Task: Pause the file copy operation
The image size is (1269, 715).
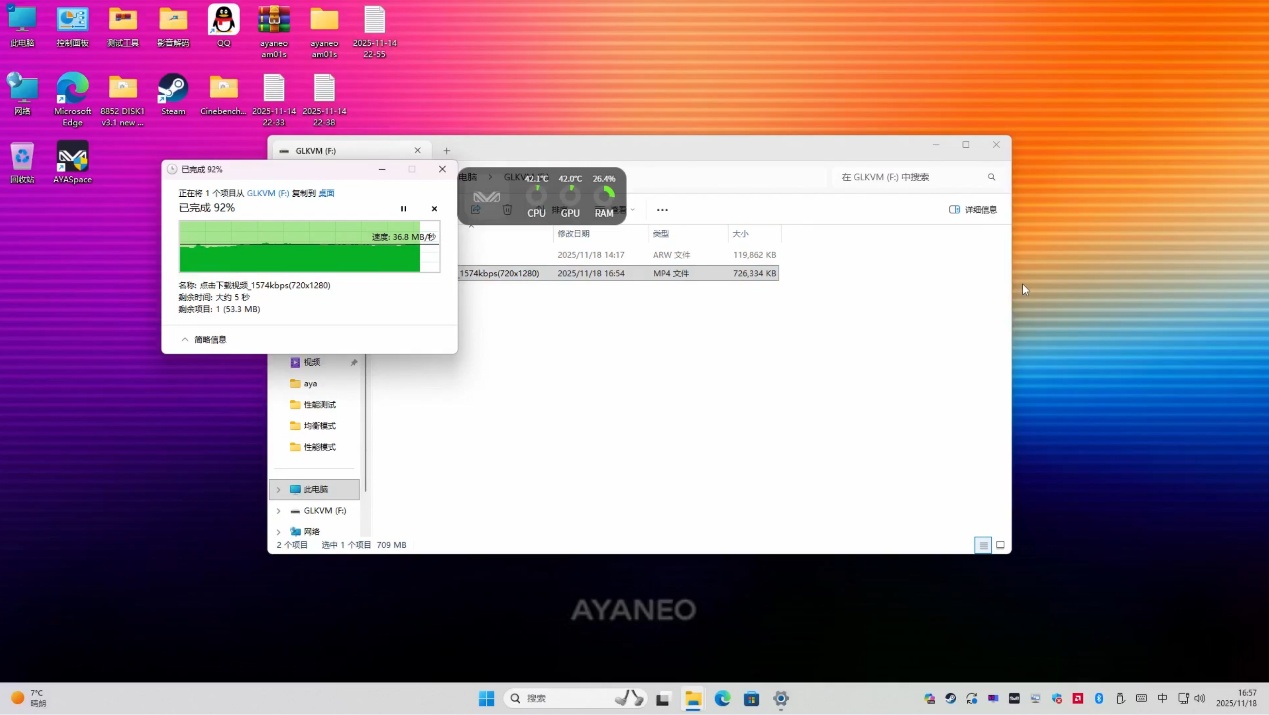Action: pos(404,209)
